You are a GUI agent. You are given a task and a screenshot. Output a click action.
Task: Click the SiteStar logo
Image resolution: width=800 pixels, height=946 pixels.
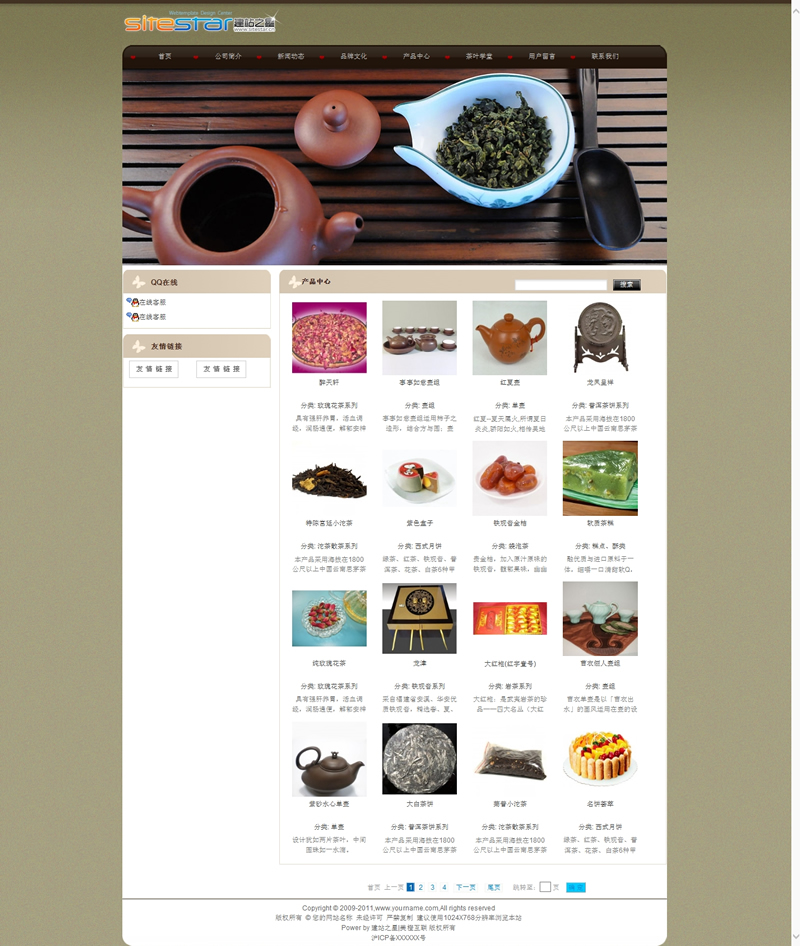tap(200, 22)
